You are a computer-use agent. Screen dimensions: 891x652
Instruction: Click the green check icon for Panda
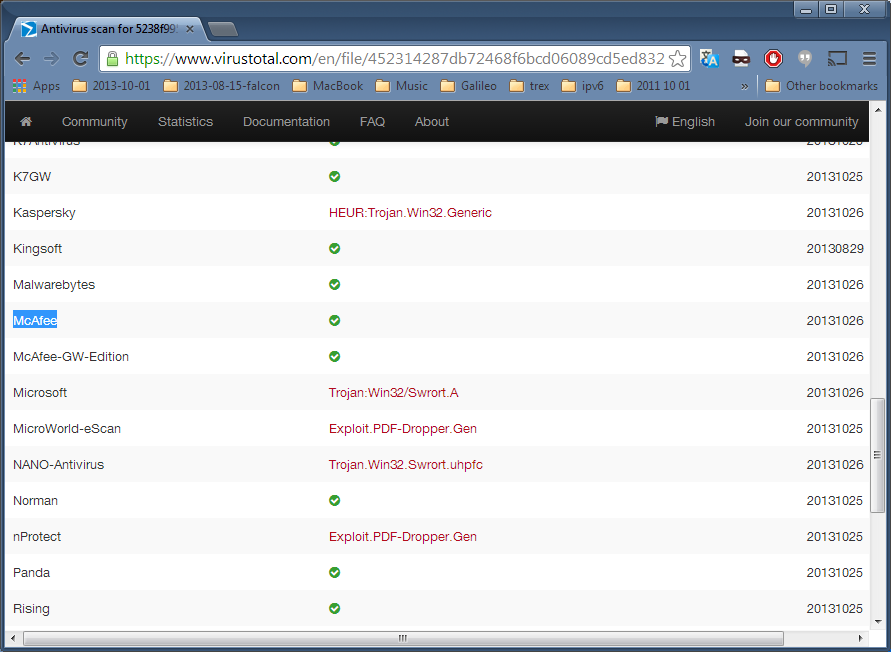pos(335,572)
